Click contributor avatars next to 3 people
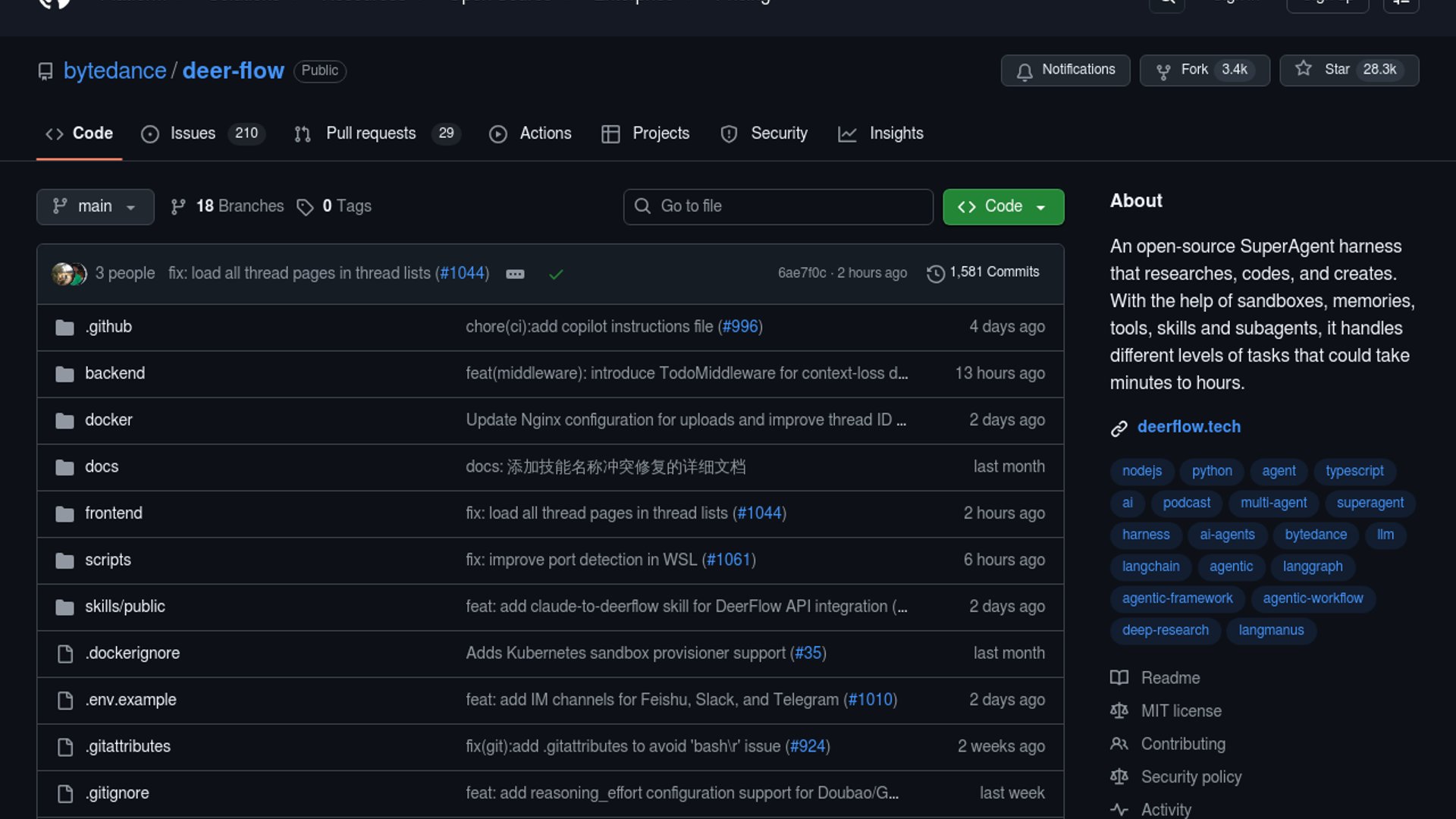 68,273
